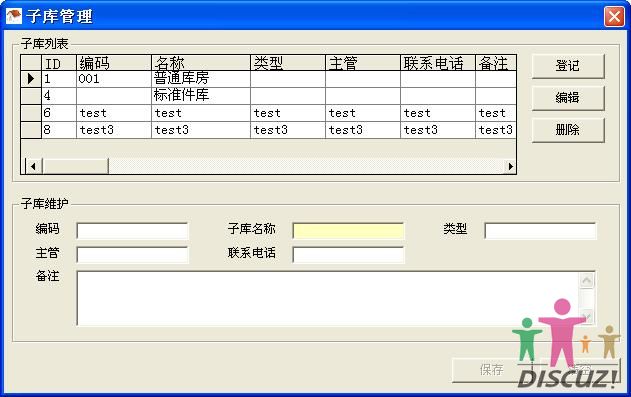
Task: Click the grid scroll-left arrow
Action: coord(33,166)
